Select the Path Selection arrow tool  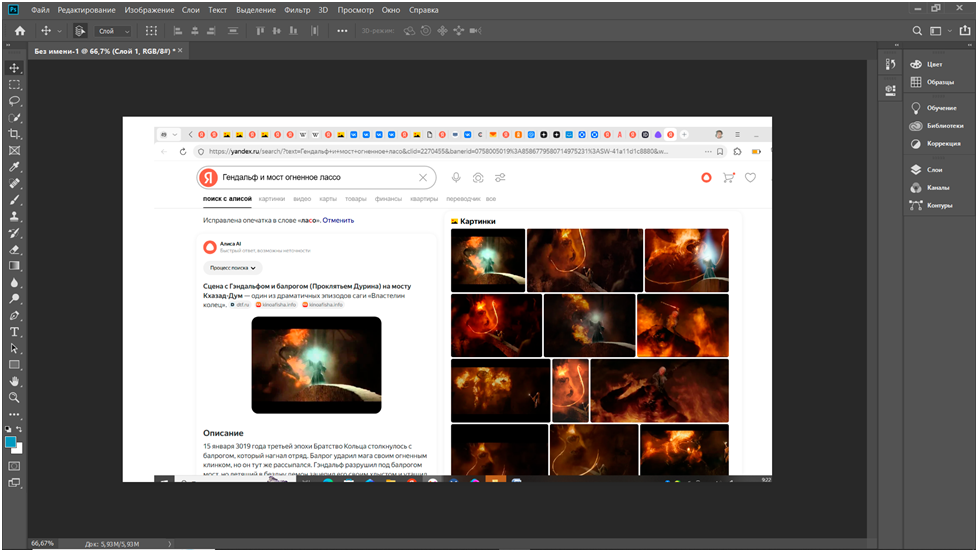(14, 349)
